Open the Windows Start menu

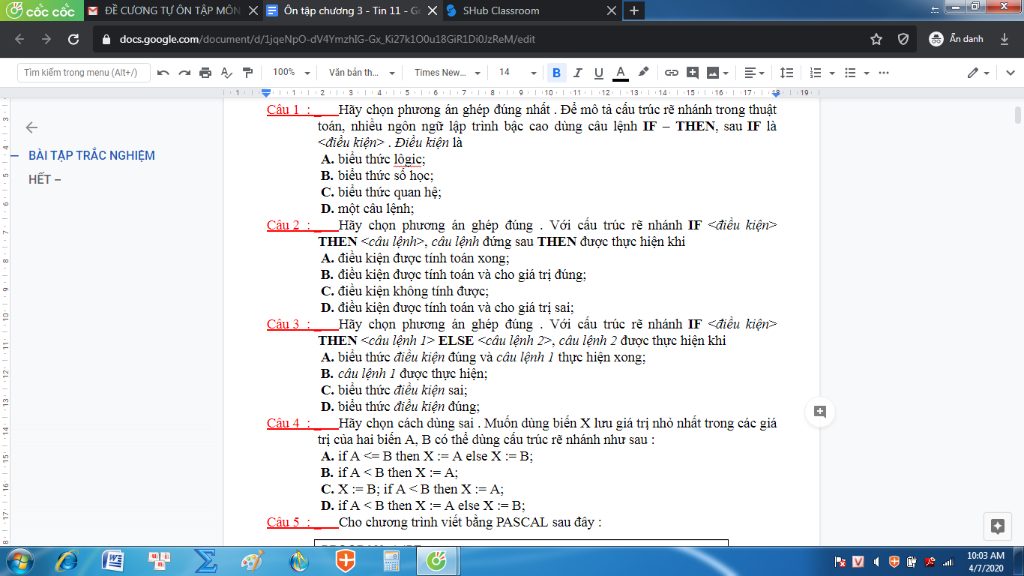pyautogui.click(x=20, y=561)
